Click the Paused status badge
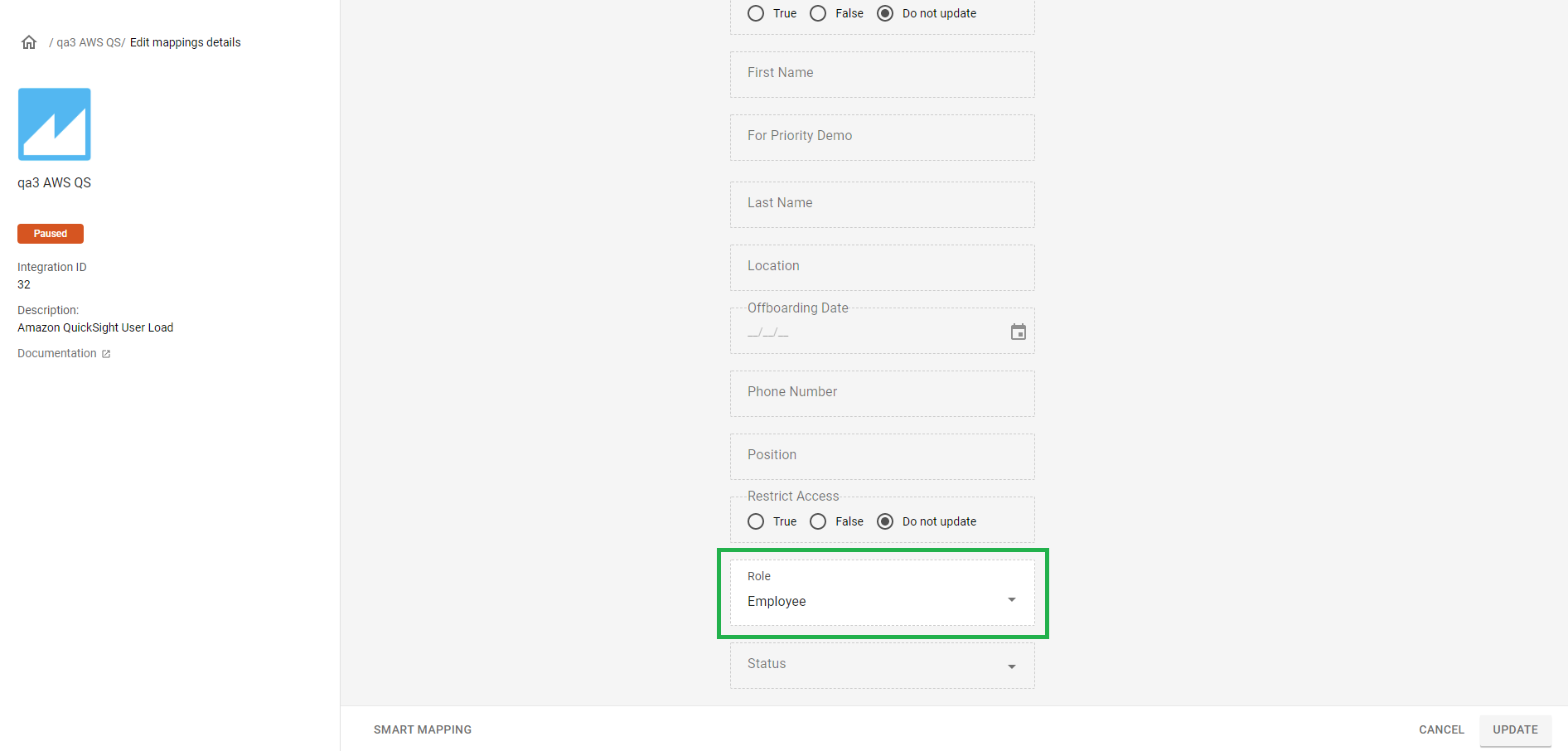This screenshot has height=751, width=1568. tap(51, 234)
